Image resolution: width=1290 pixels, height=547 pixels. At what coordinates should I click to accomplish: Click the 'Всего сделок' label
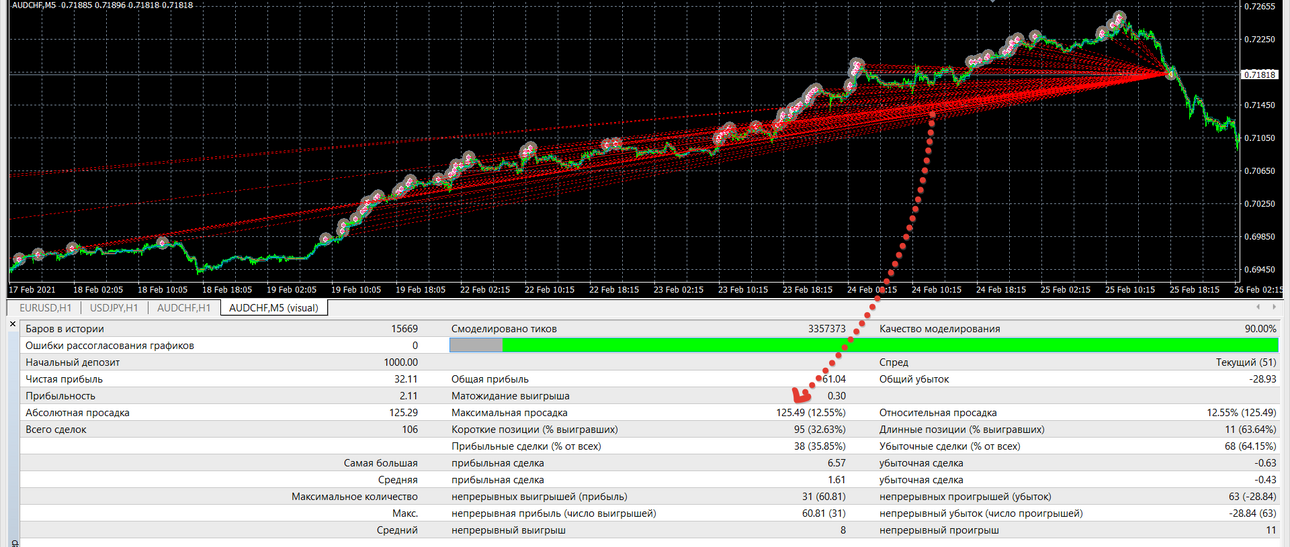coord(56,430)
